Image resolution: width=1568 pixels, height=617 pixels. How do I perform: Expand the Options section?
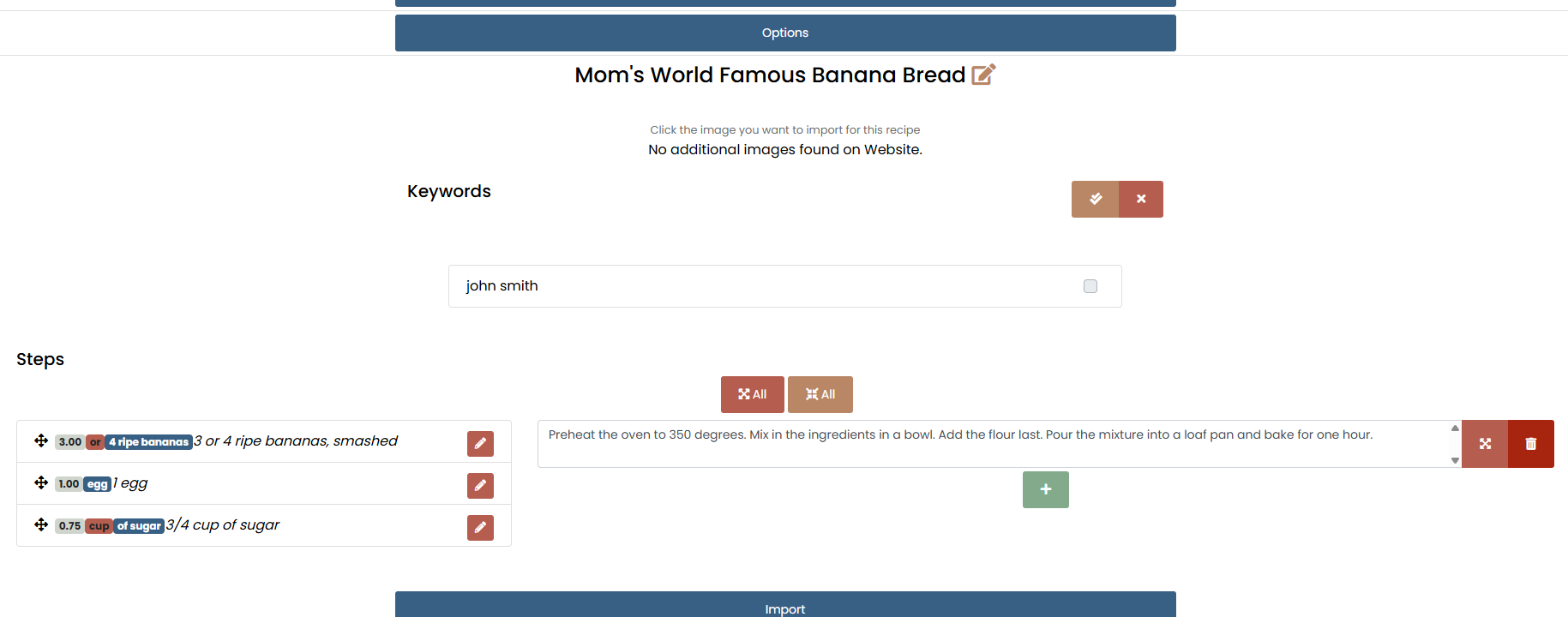click(785, 33)
